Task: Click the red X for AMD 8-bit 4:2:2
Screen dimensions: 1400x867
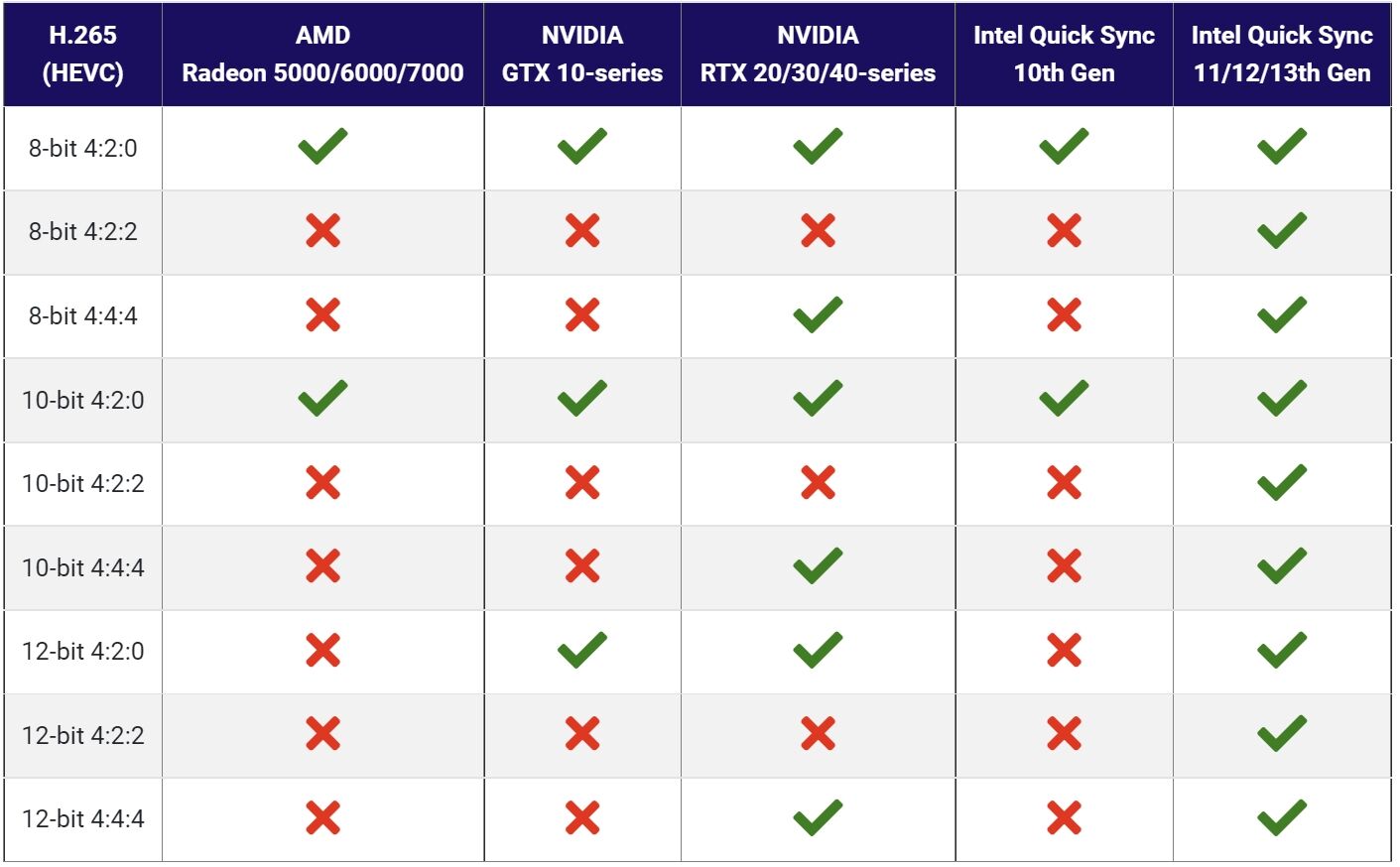Action: click(x=322, y=231)
